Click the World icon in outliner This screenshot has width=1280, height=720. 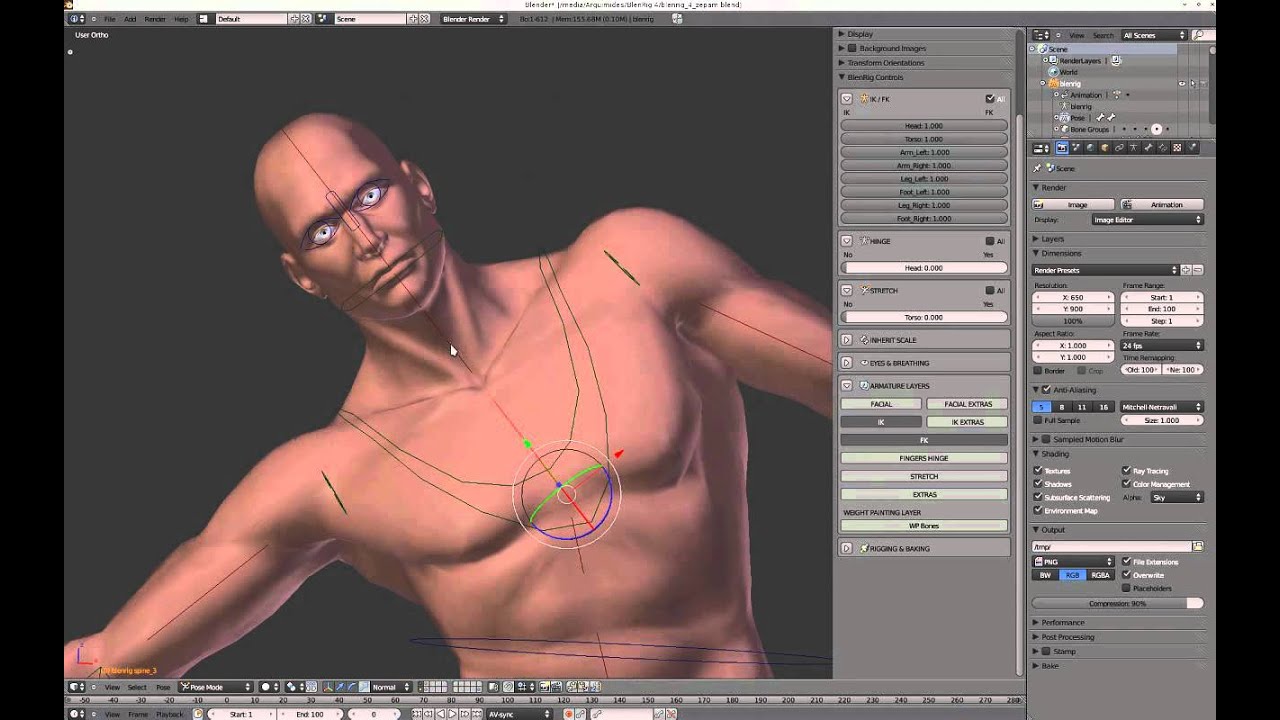click(1053, 72)
